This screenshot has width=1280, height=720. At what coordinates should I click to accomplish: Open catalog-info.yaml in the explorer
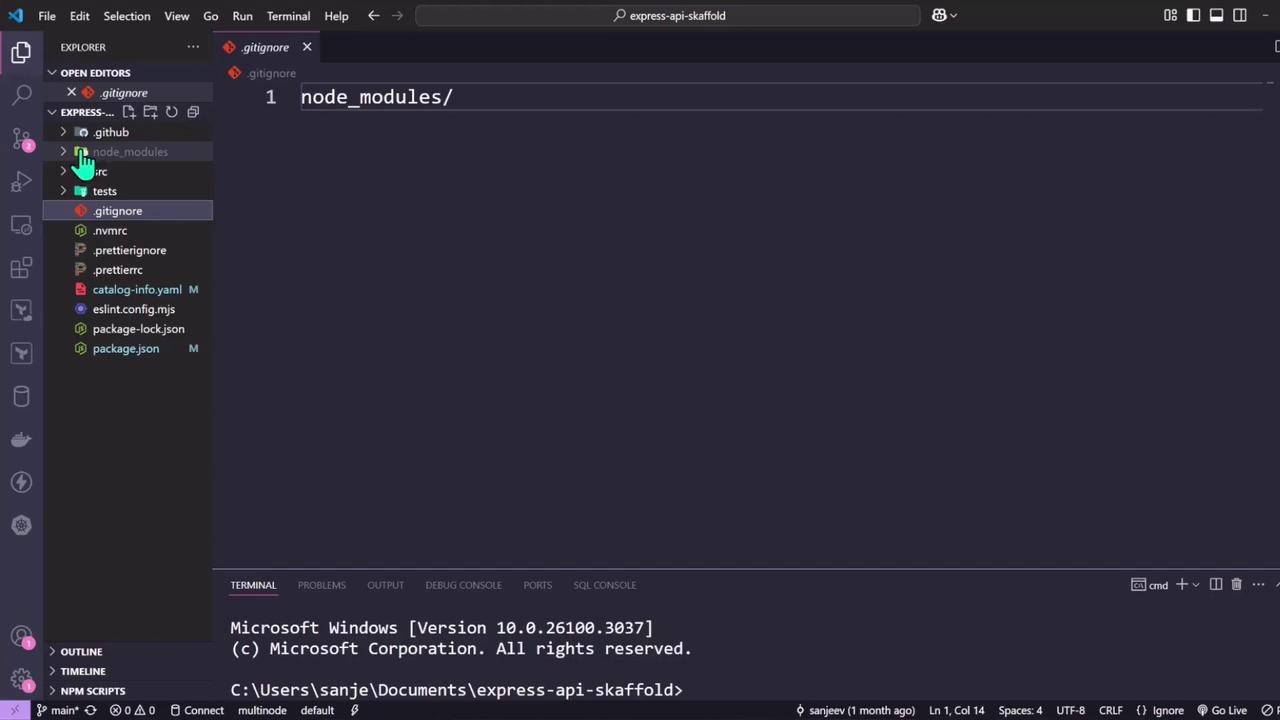coord(137,289)
